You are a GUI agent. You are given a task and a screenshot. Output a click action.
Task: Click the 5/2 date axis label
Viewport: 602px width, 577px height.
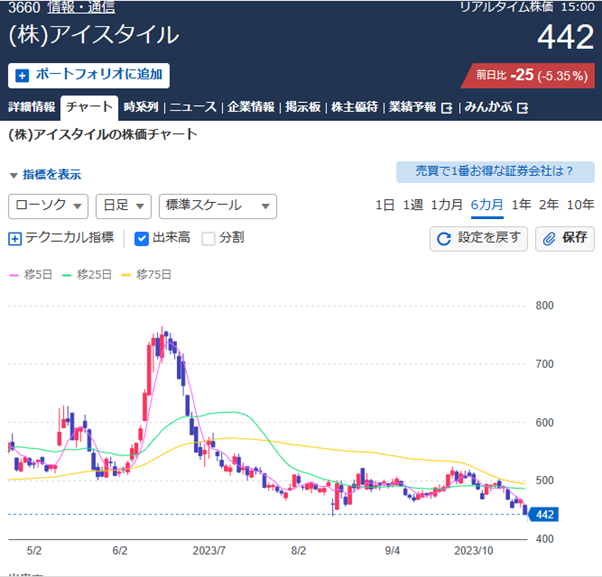(x=34, y=551)
